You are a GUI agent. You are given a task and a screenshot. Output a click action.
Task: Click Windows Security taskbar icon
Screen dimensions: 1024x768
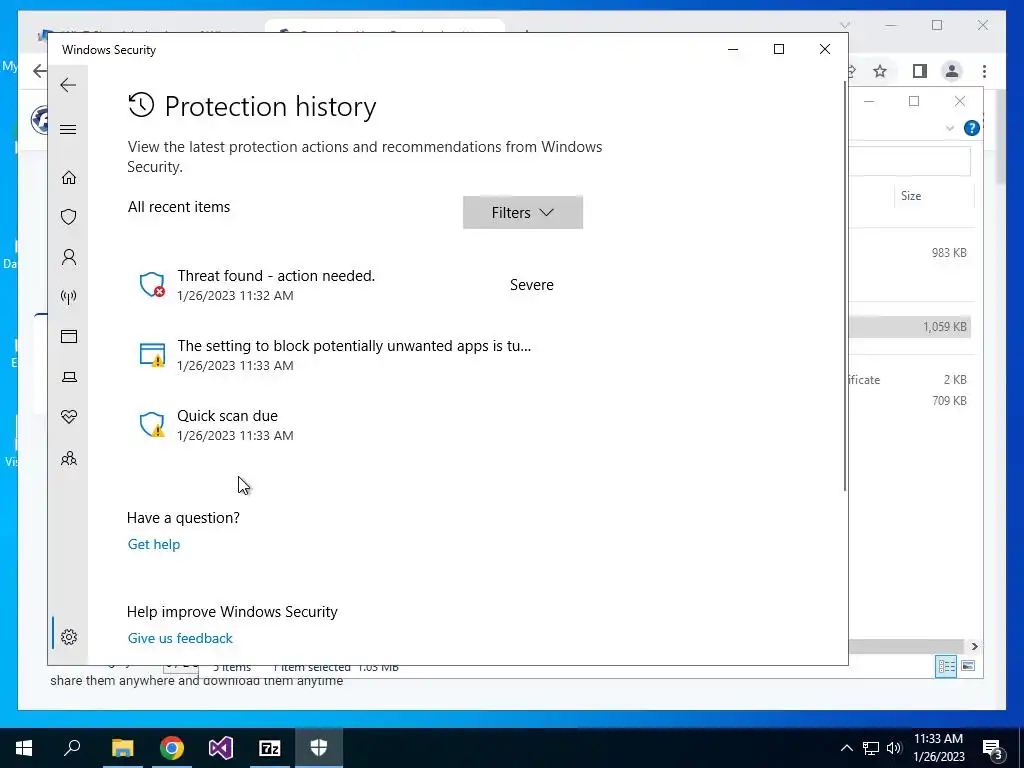coord(319,748)
